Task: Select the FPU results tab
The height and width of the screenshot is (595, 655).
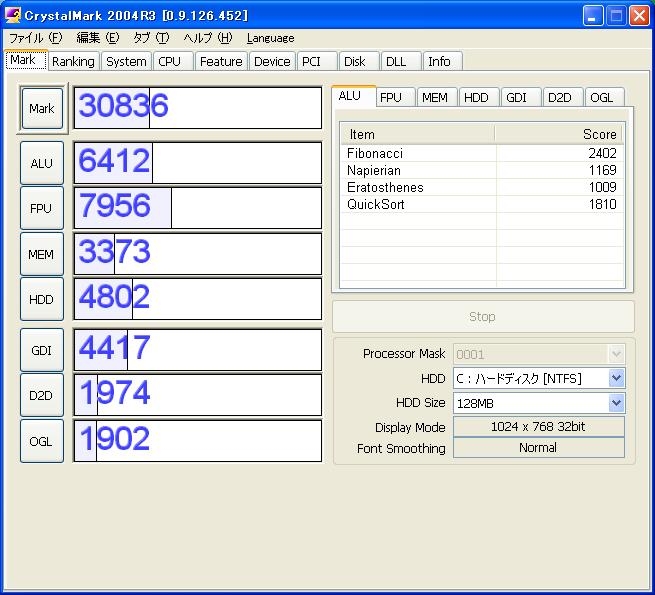Action: pyautogui.click(x=391, y=97)
